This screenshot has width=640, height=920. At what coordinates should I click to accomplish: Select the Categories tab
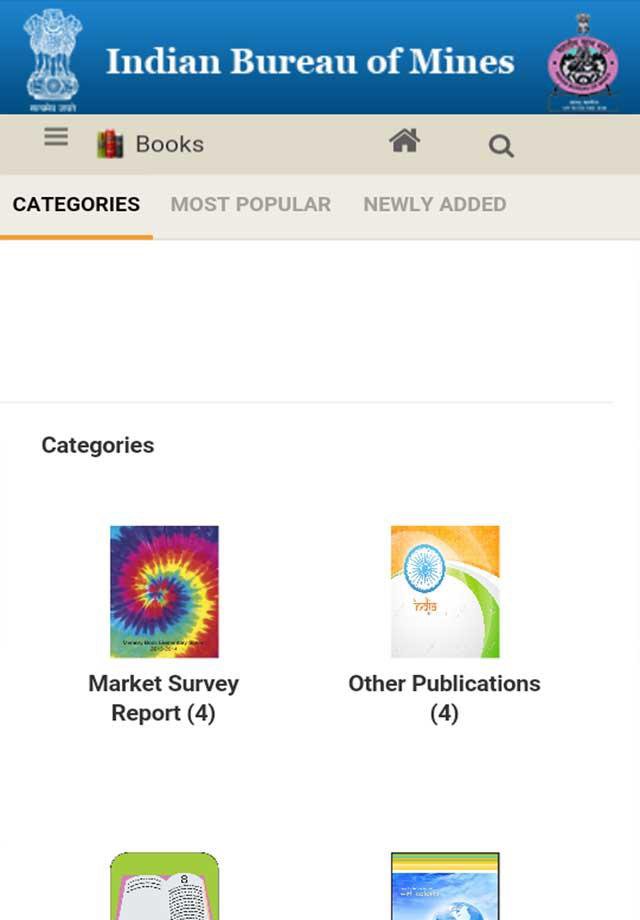coord(76,204)
